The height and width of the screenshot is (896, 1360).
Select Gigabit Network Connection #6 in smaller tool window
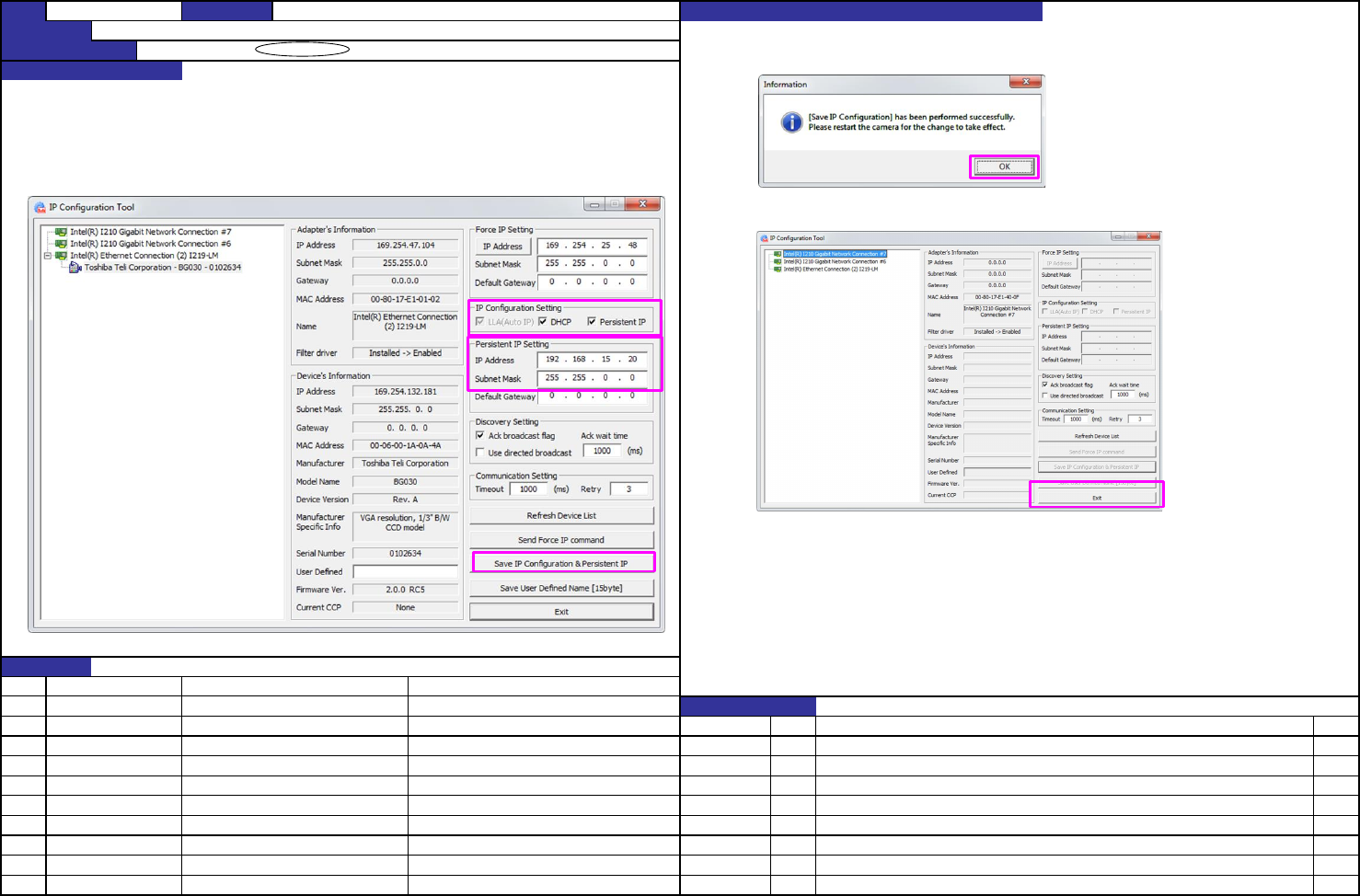pyautogui.click(x=835, y=261)
